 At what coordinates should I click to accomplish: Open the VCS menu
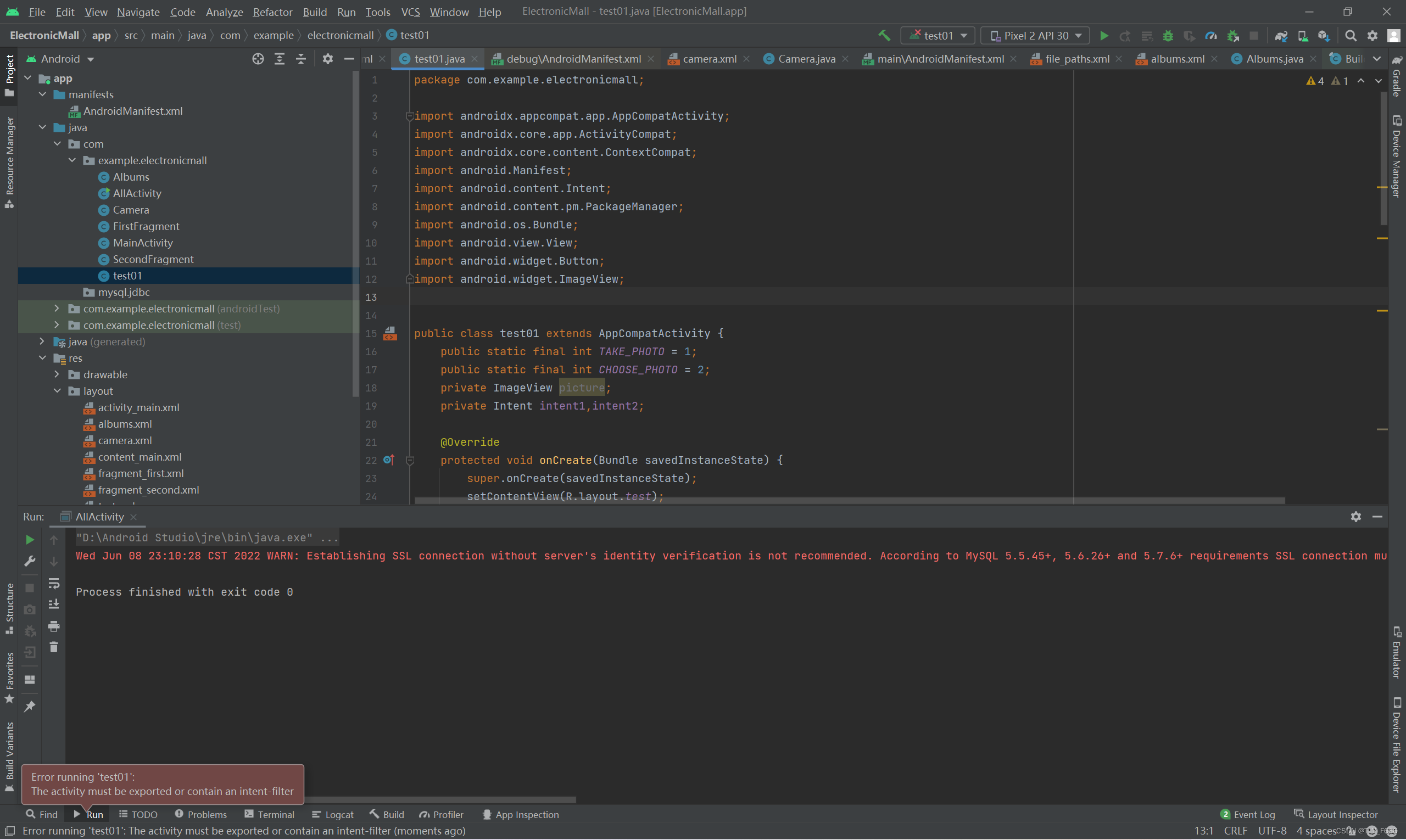410,12
